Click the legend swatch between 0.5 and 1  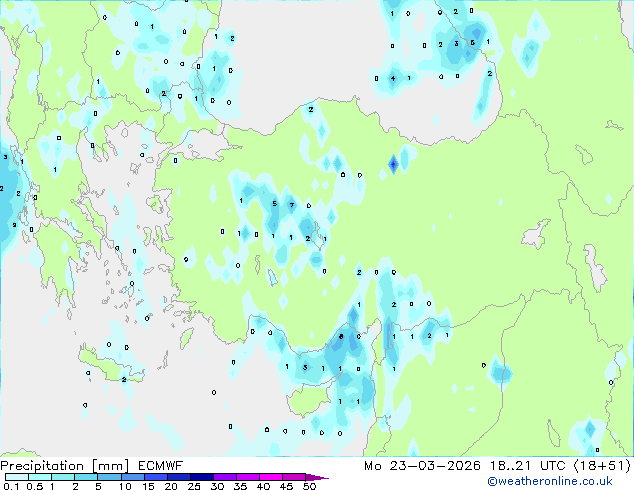coord(40,477)
